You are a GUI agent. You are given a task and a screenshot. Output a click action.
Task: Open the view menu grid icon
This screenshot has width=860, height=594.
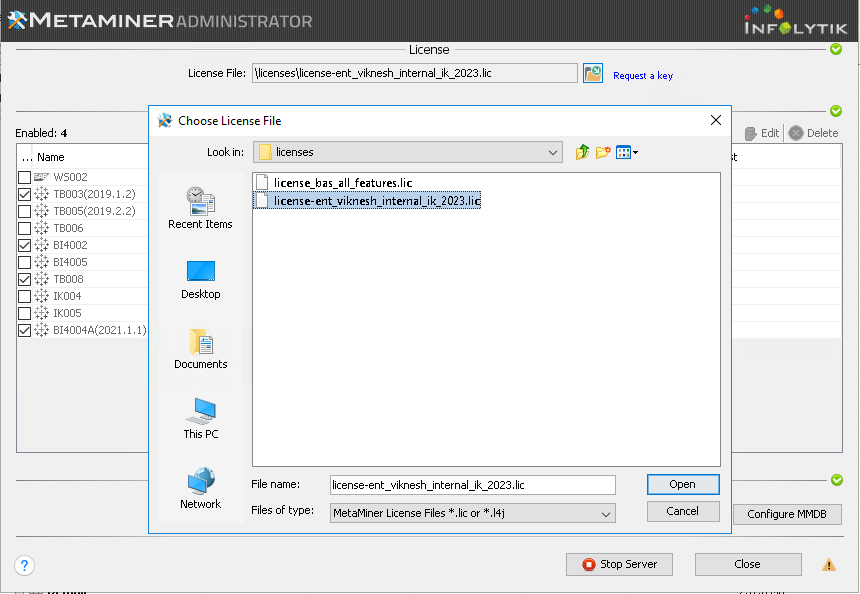click(x=626, y=152)
